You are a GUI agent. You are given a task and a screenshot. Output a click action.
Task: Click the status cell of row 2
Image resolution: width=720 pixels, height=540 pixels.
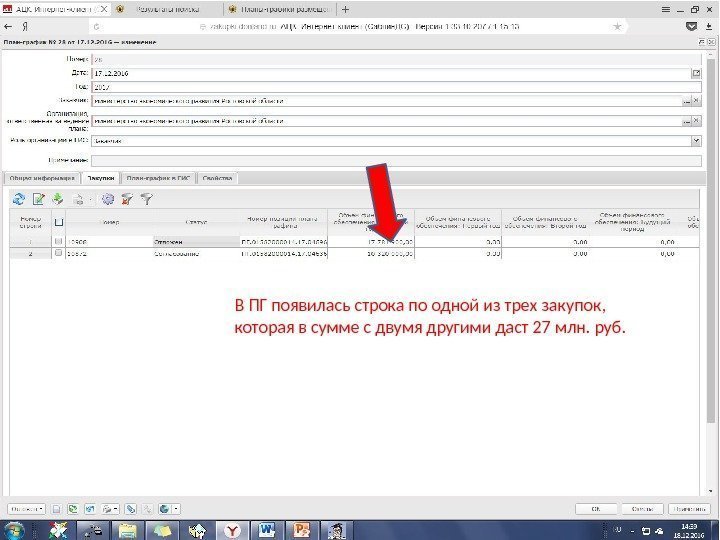pyautogui.click(x=197, y=253)
